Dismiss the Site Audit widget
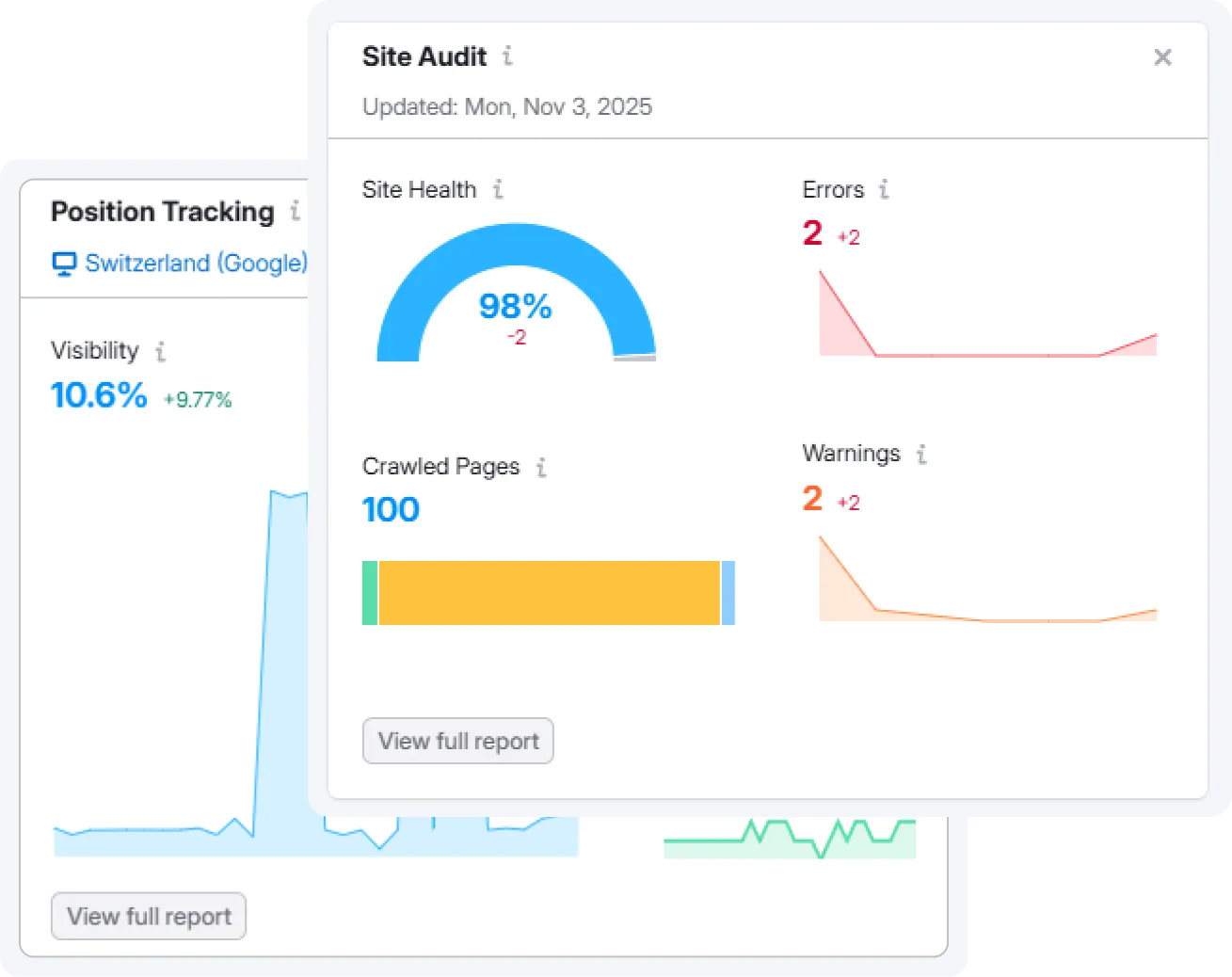 [x=1163, y=57]
